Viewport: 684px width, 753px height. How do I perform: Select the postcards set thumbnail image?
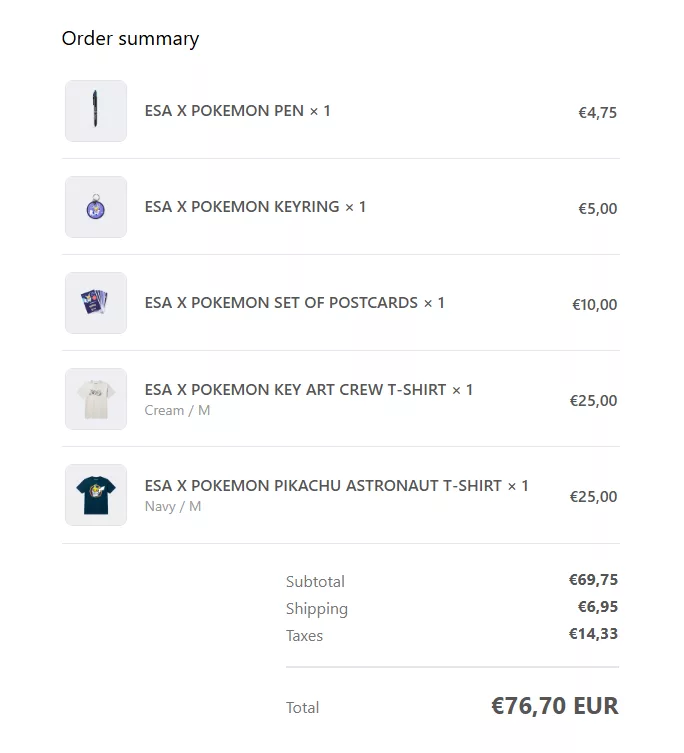click(x=96, y=303)
